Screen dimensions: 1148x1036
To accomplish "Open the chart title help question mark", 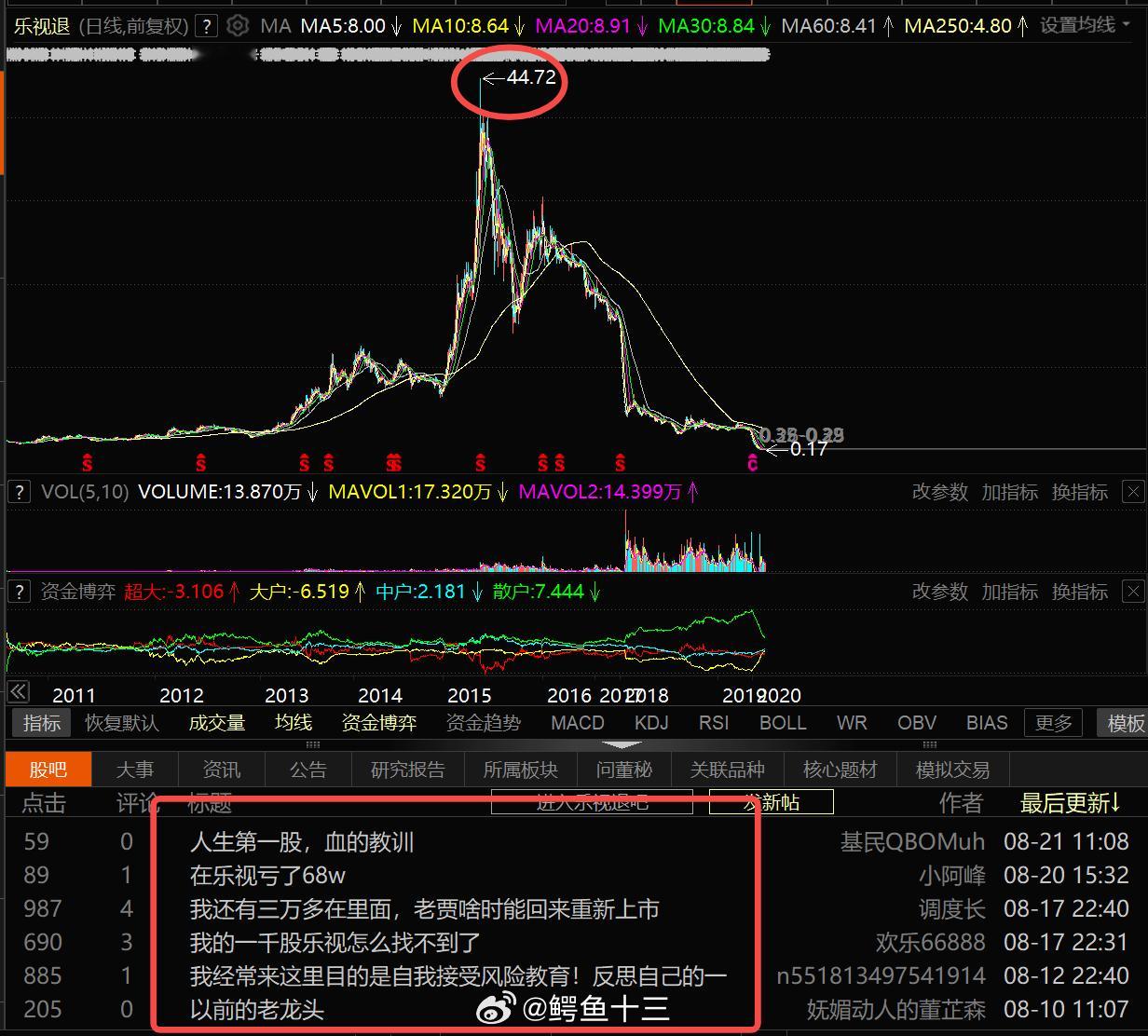I will click(x=207, y=26).
